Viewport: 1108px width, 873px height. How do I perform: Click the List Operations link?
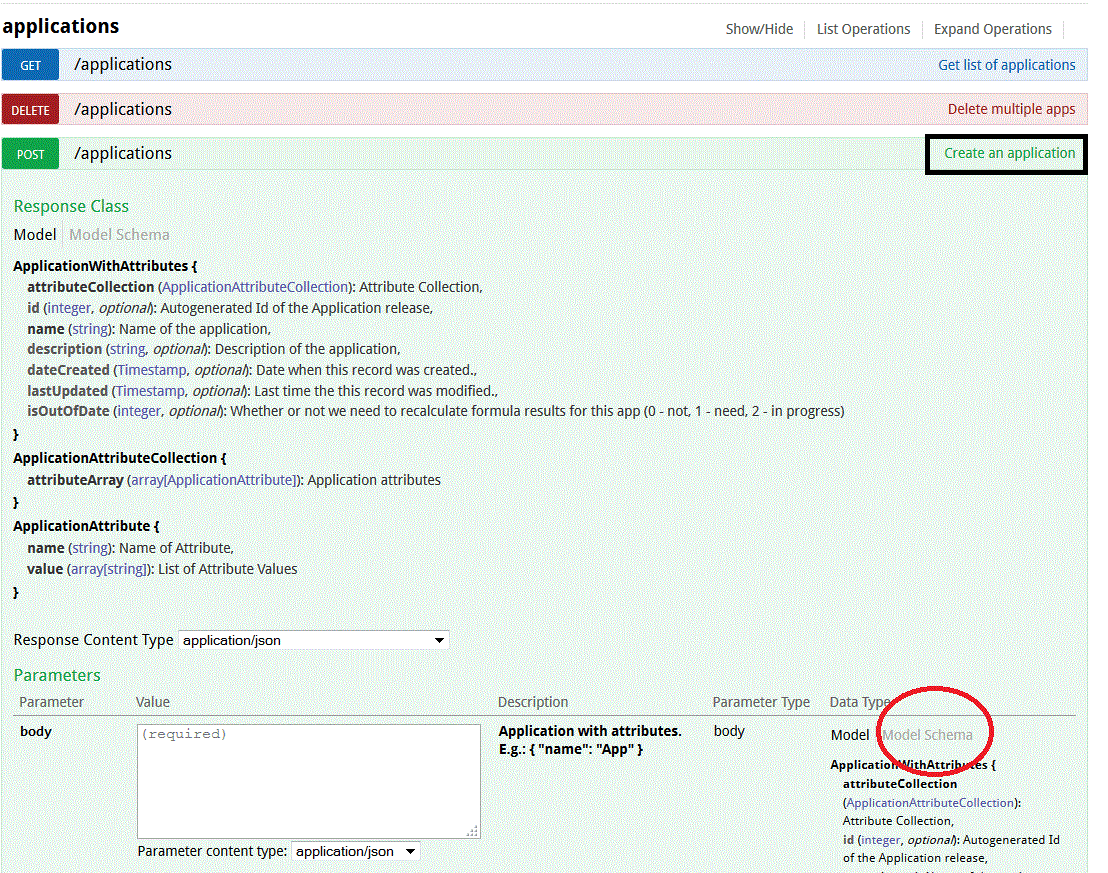(x=862, y=29)
